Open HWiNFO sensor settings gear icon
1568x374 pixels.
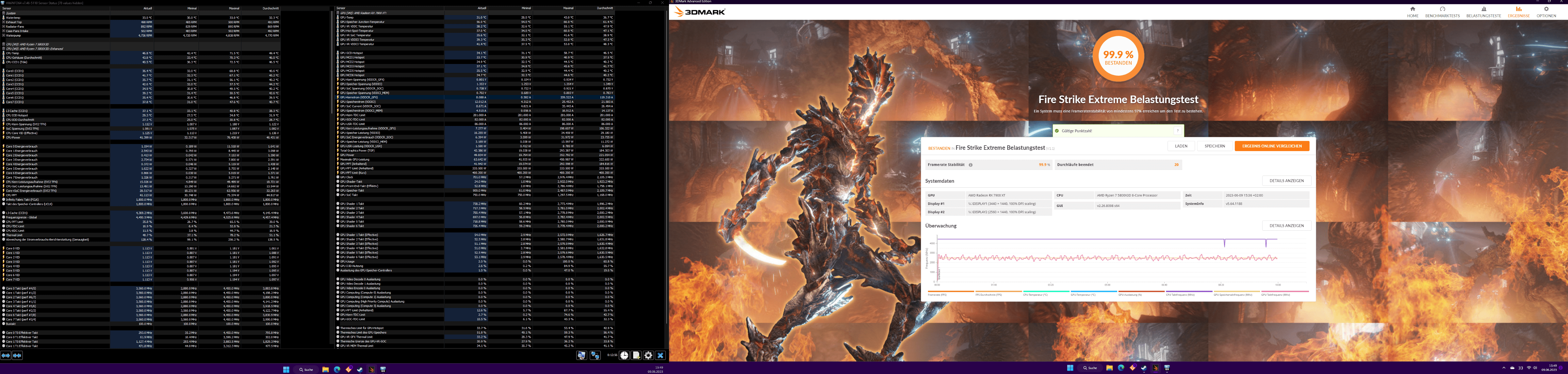[648, 355]
